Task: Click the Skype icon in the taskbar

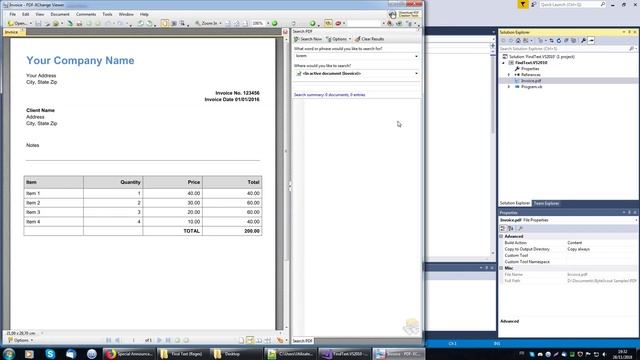Action: tap(50, 354)
